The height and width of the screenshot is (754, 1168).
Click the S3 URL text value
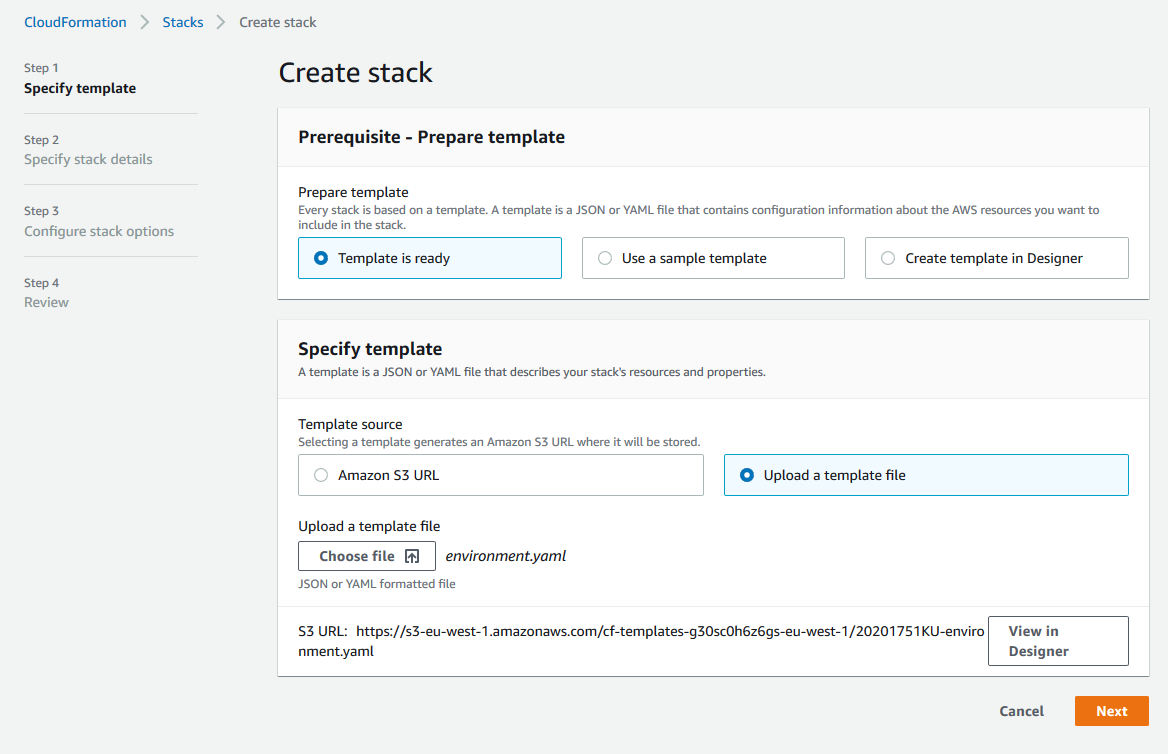coord(641,641)
